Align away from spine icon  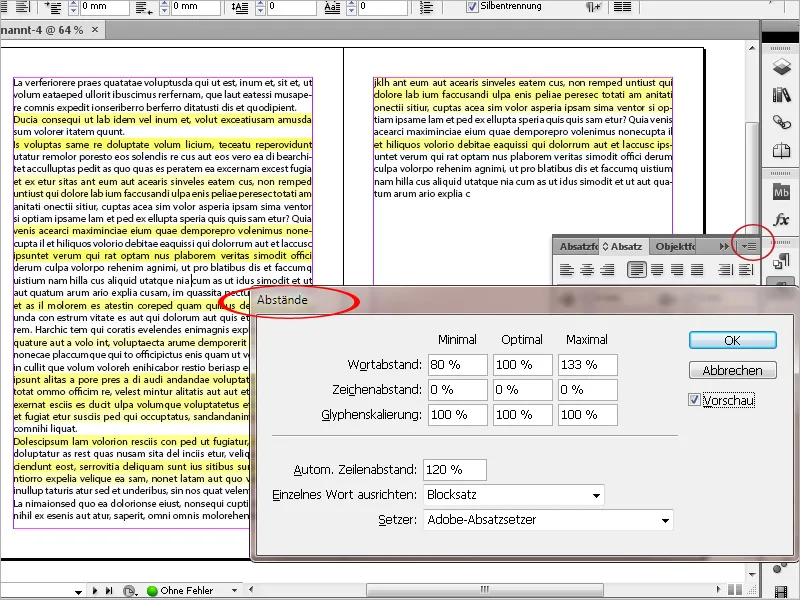pos(745,269)
